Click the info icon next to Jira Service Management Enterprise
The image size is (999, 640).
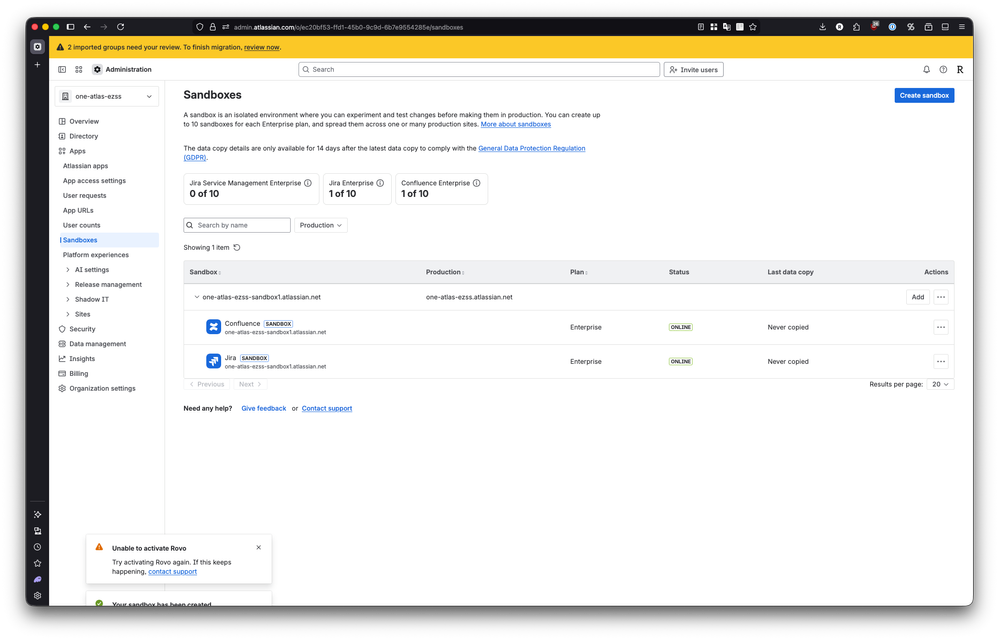pos(308,183)
